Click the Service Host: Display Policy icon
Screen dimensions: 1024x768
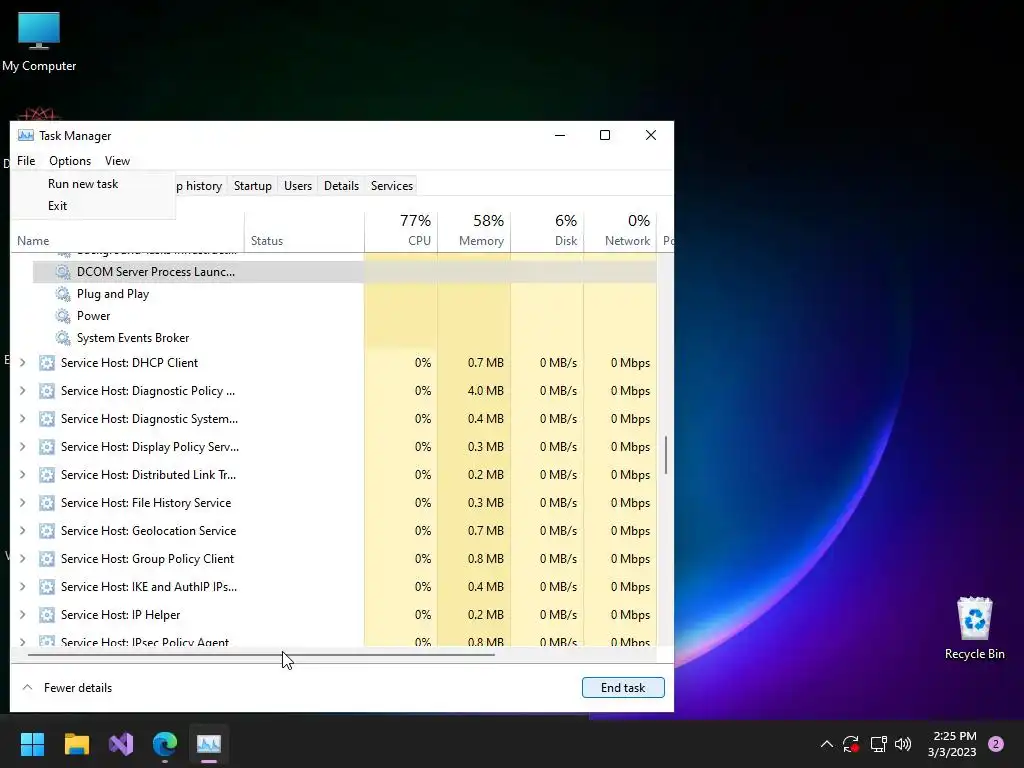tap(46, 447)
